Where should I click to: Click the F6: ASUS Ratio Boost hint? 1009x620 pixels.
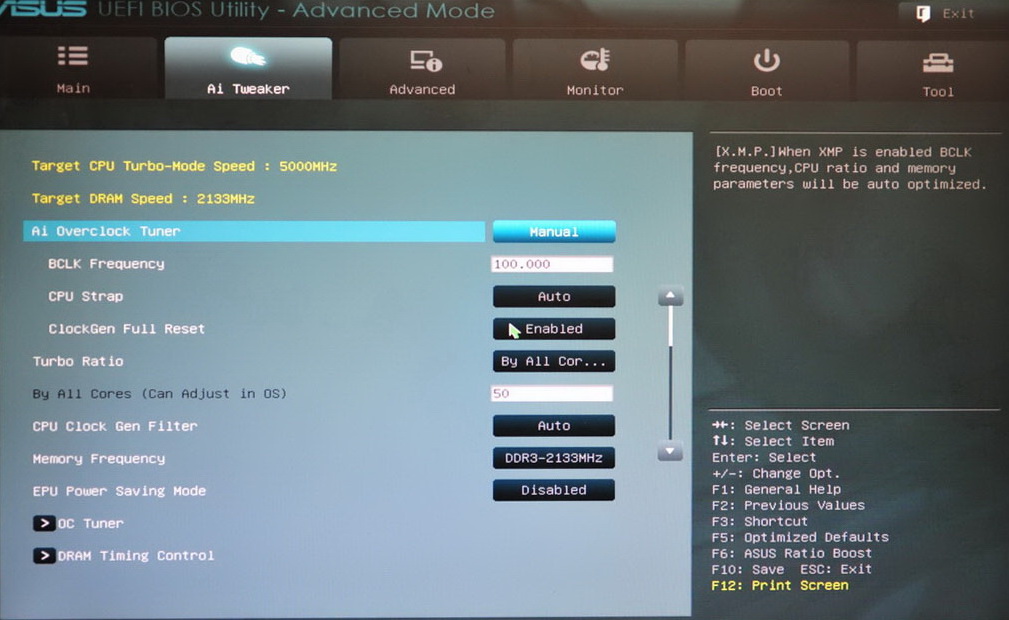tap(791, 553)
